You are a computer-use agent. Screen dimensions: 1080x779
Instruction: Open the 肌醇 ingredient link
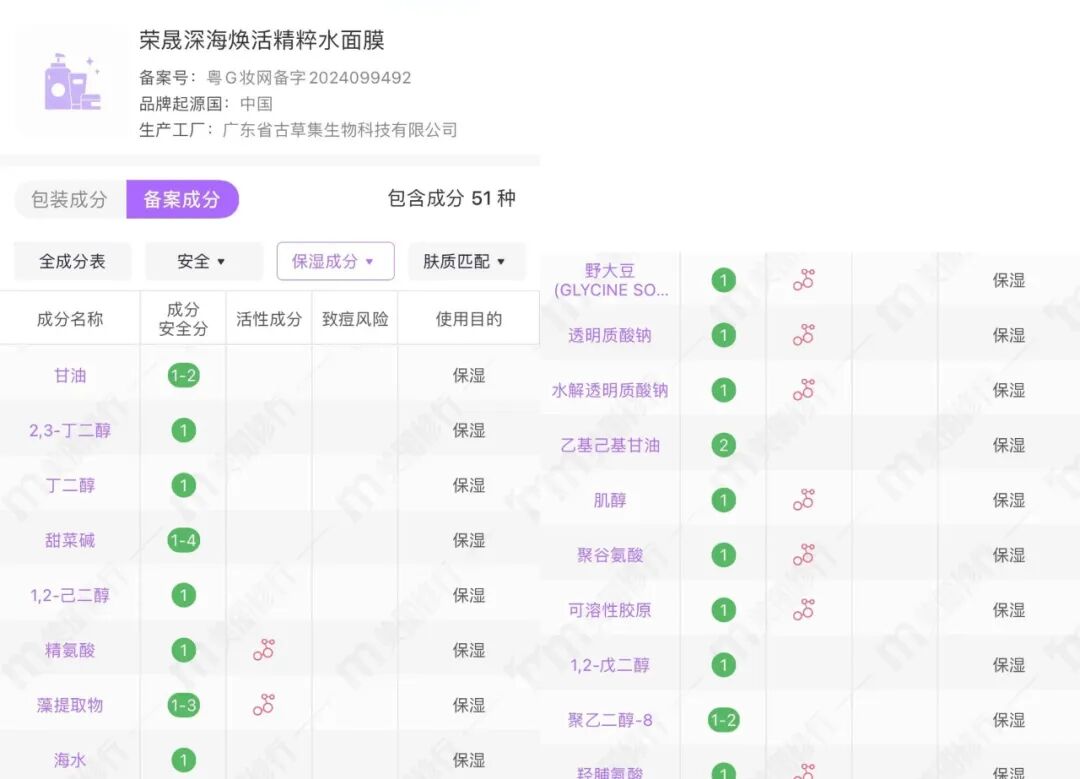[610, 500]
